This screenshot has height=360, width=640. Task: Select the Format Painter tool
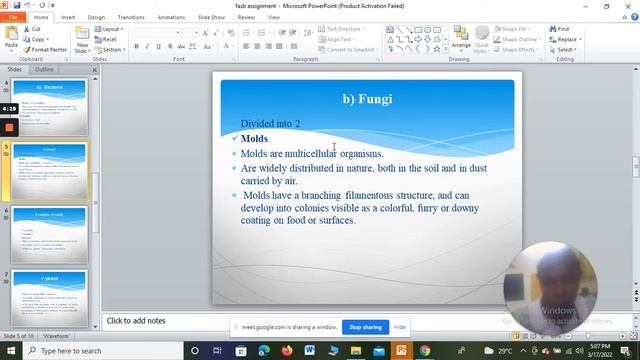point(45,49)
